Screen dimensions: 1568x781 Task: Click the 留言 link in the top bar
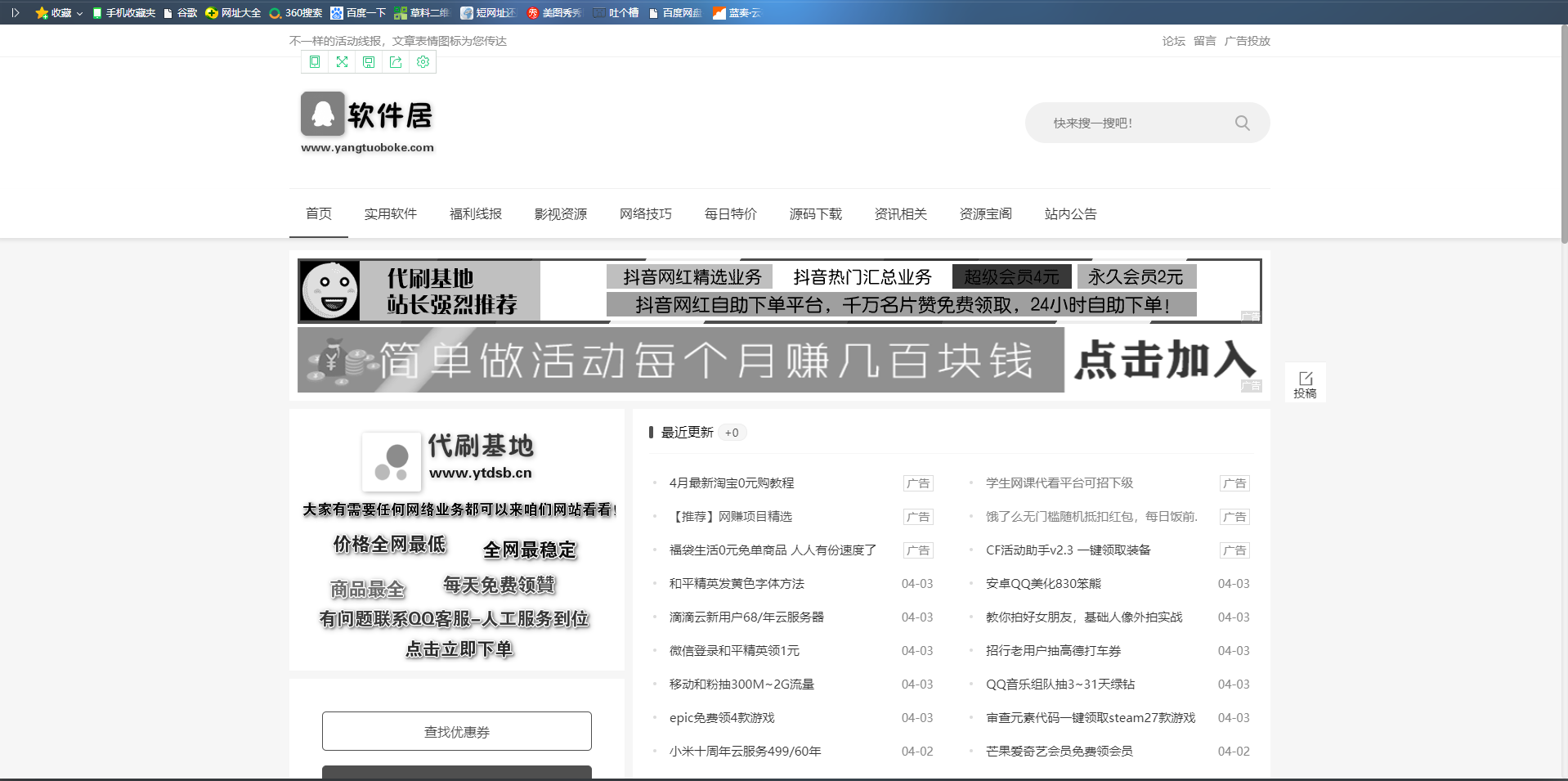(x=1205, y=41)
